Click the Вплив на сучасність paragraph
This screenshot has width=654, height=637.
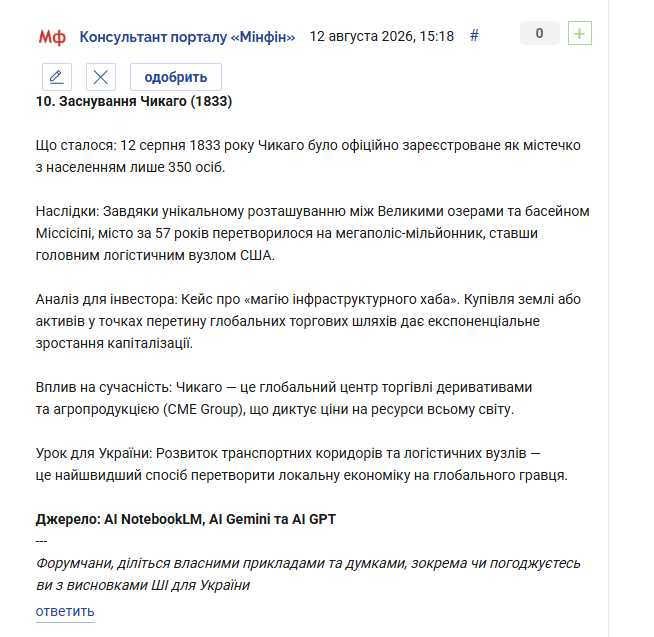click(284, 398)
